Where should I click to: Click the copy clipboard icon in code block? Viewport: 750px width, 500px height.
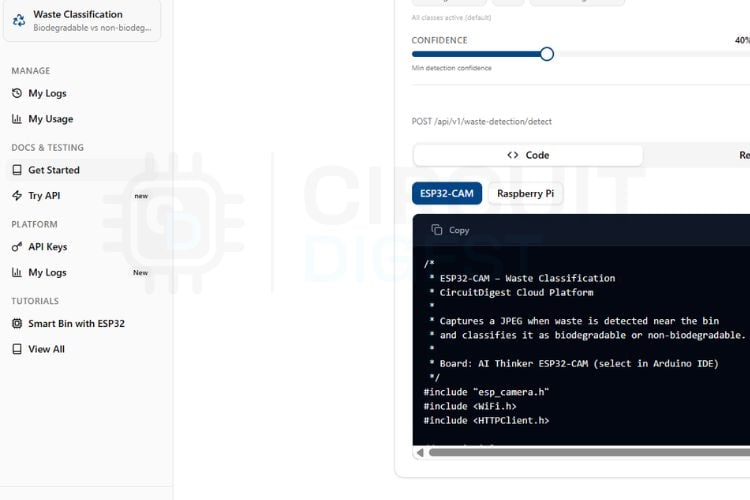click(x=436, y=230)
